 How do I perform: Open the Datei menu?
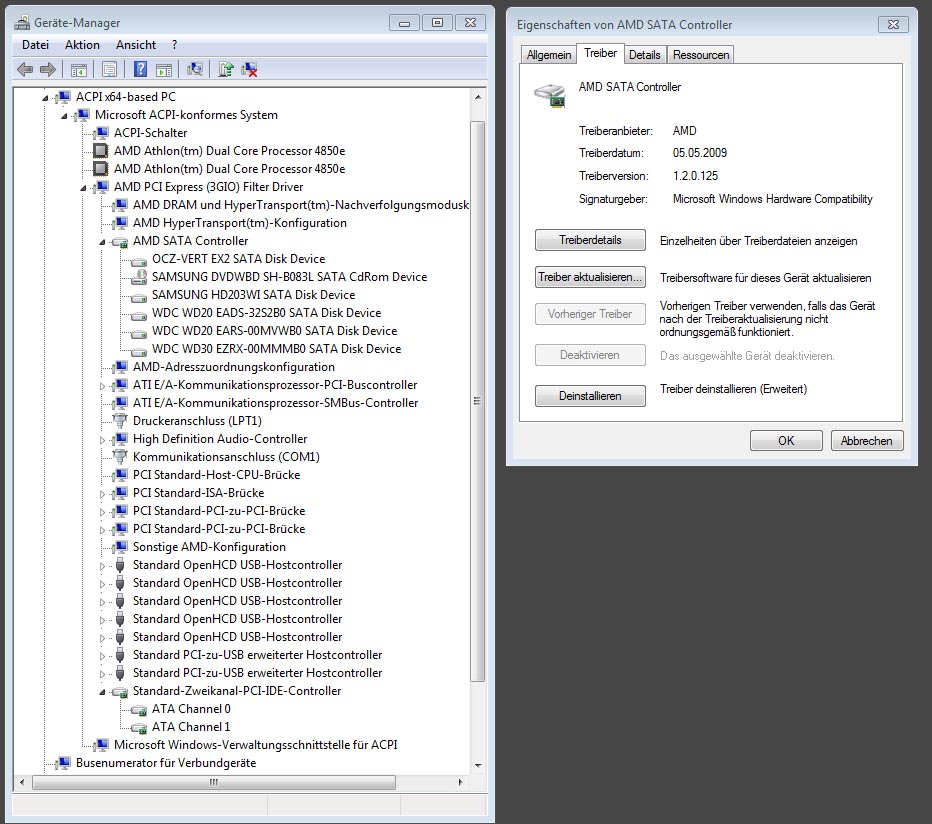click(x=35, y=45)
